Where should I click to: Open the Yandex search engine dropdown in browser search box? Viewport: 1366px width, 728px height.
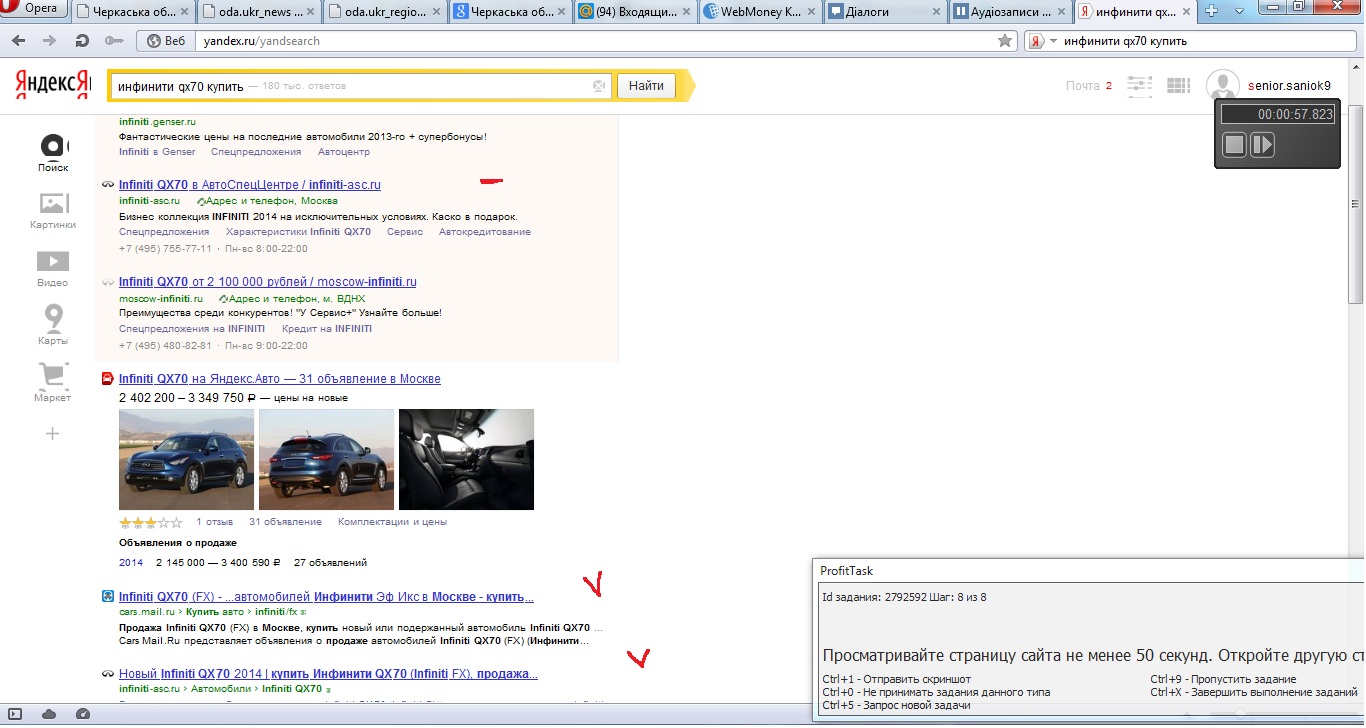pyautogui.click(x=1042, y=41)
